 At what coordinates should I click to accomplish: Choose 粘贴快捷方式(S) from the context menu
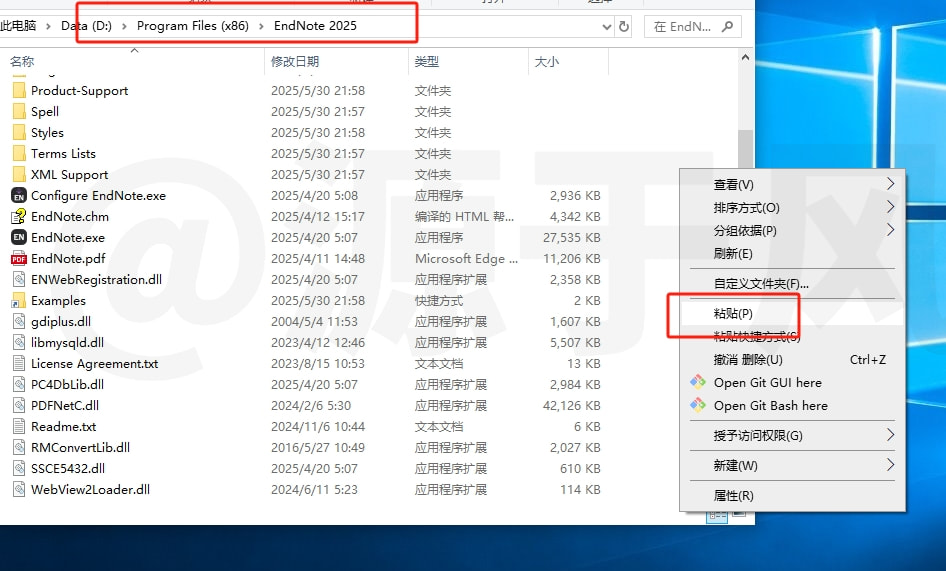pyautogui.click(x=792, y=336)
